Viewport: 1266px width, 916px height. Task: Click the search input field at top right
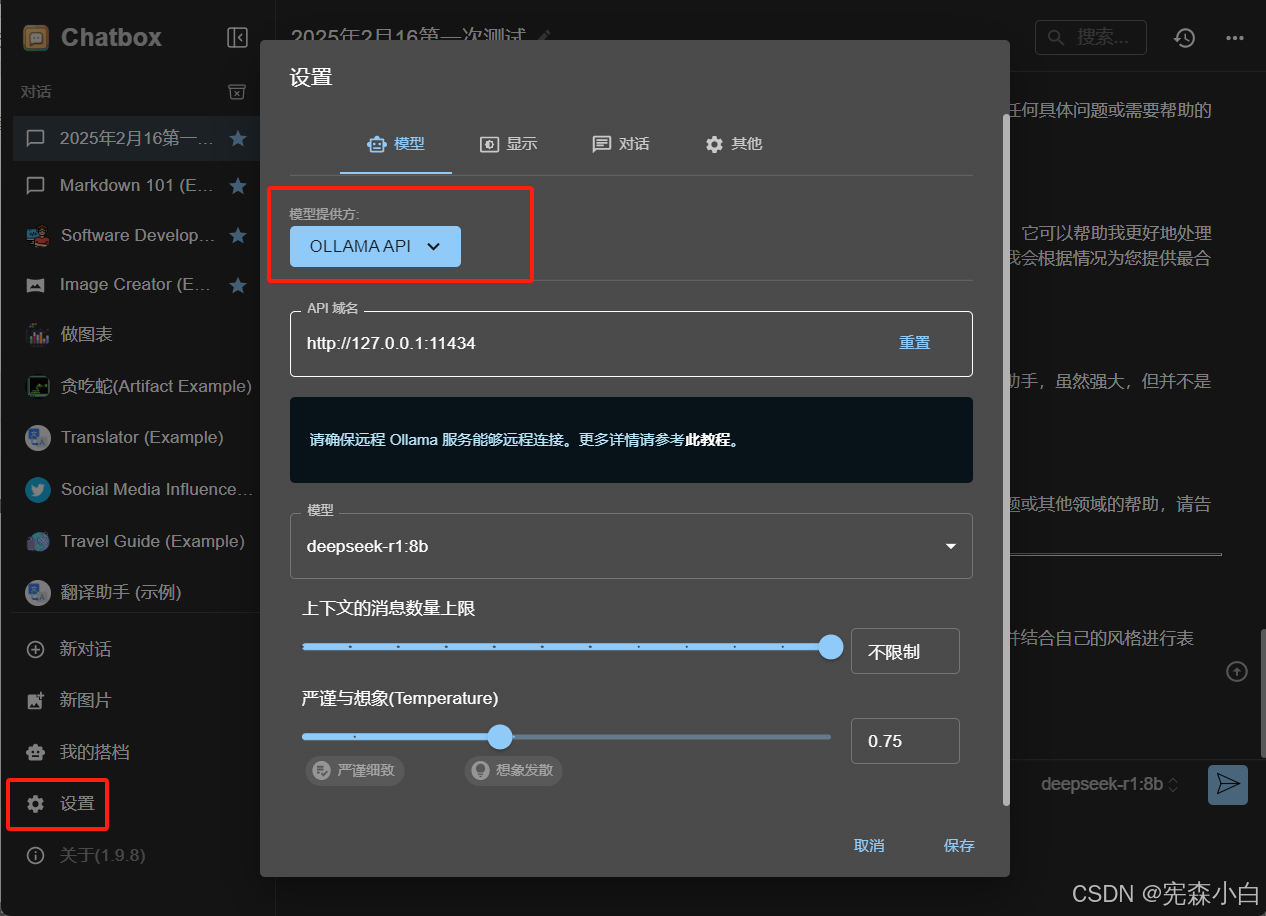(1091, 37)
